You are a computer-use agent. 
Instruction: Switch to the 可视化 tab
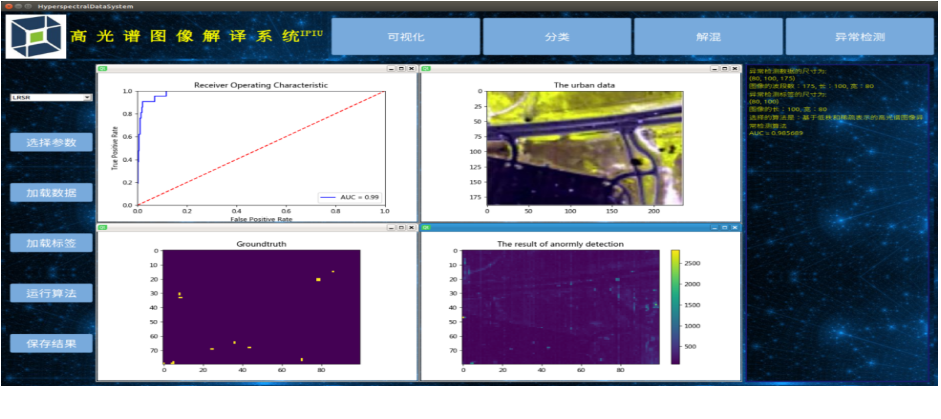coord(405,37)
